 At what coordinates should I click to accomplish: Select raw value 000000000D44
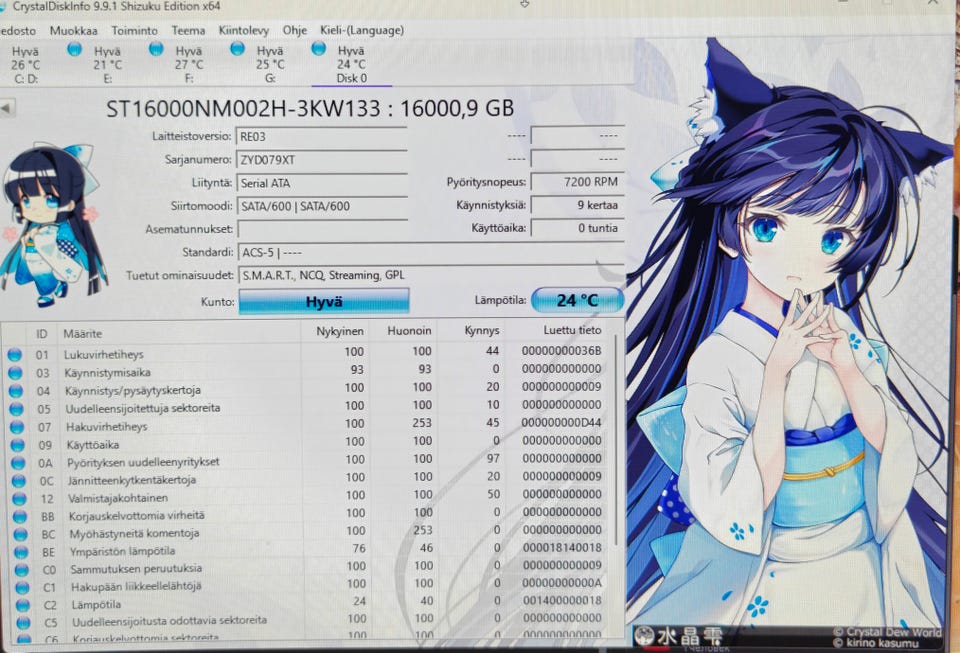click(561, 422)
